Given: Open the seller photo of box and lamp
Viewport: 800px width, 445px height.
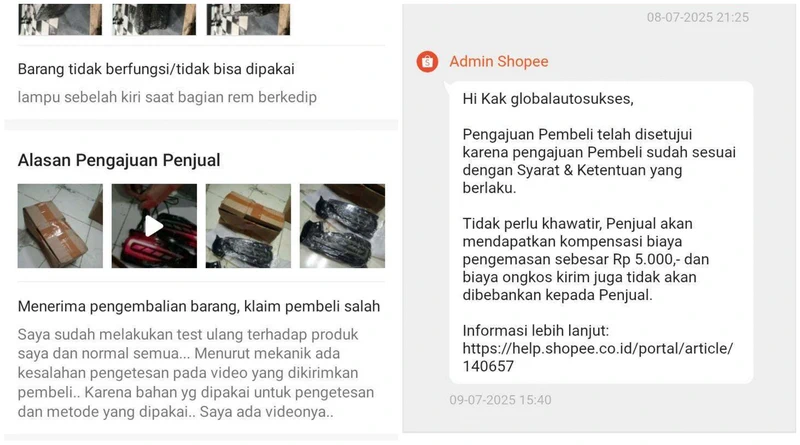Looking at the screenshot, I should [x=248, y=226].
